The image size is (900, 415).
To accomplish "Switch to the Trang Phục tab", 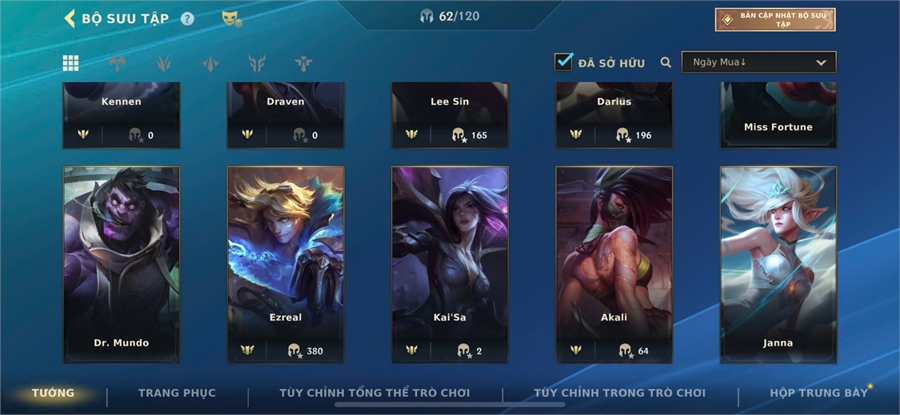I will 177,393.
